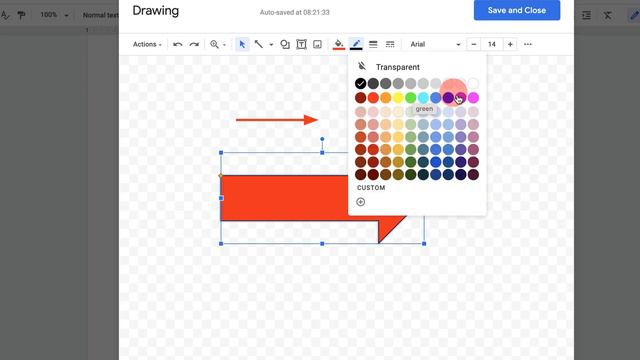The image size is (640, 360).
Task: Click the Paint format icon in Docs
Action: tap(21, 15)
